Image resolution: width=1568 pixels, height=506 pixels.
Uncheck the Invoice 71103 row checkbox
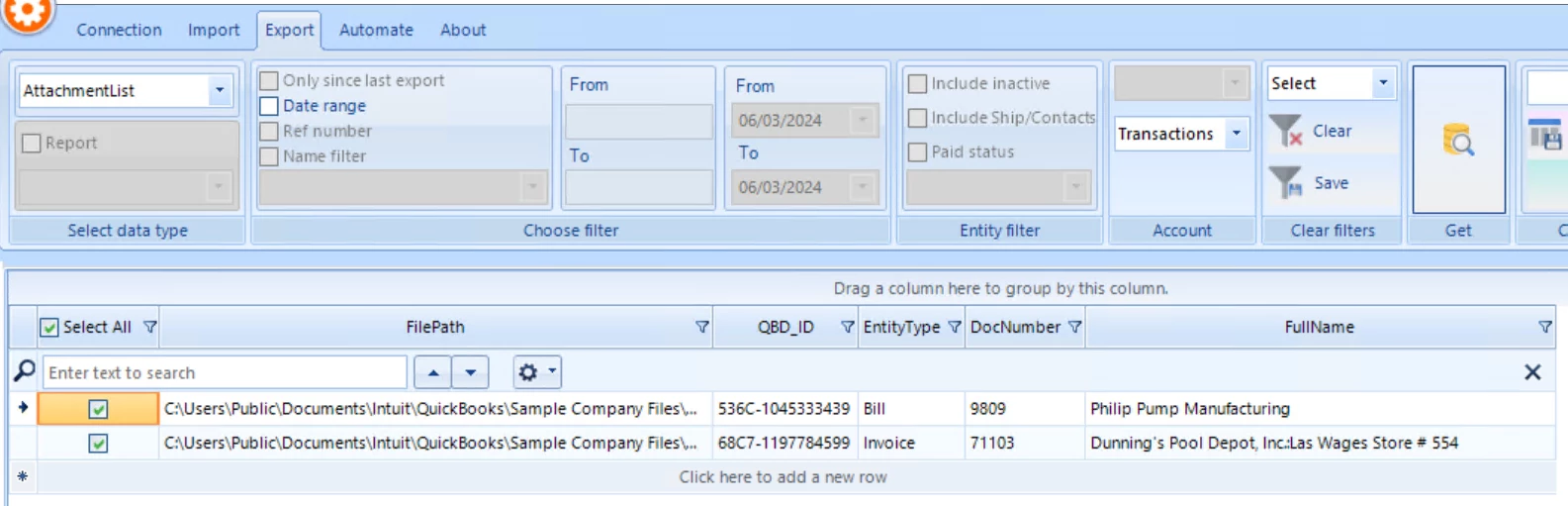point(98,444)
